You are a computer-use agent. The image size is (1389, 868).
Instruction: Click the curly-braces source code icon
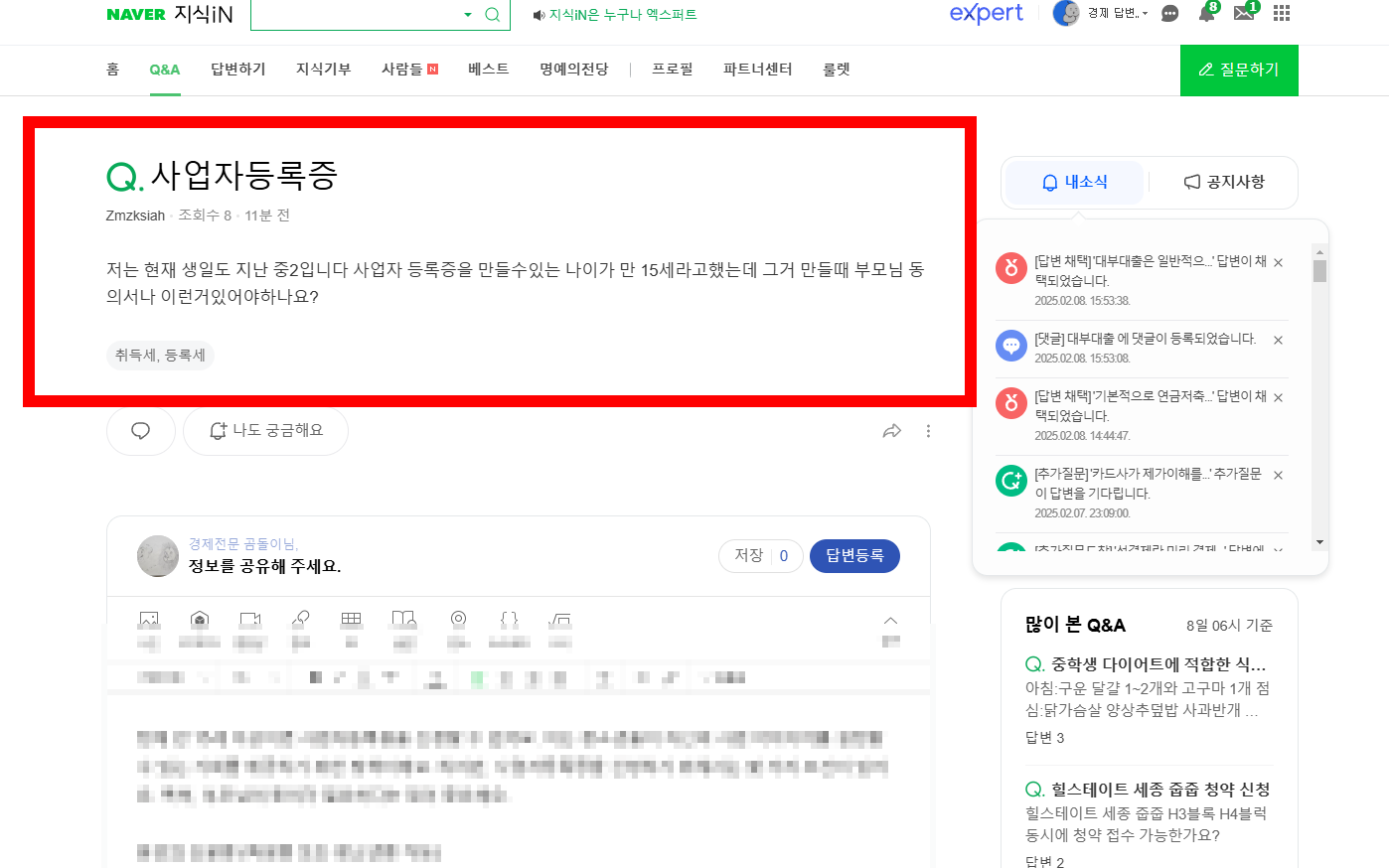click(x=510, y=620)
